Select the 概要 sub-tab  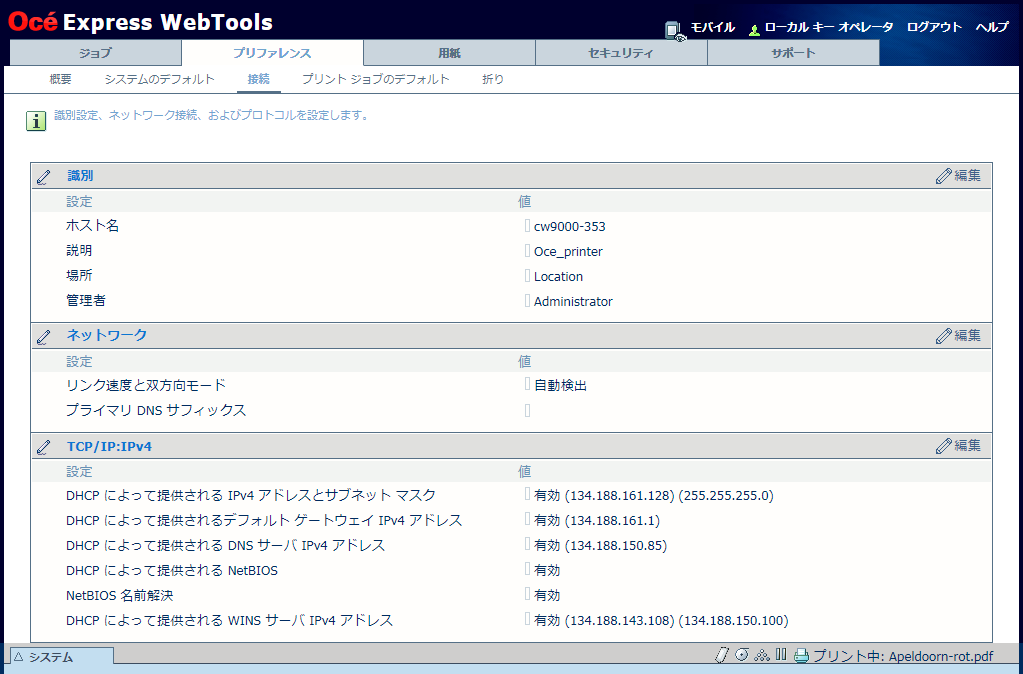tap(61, 79)
